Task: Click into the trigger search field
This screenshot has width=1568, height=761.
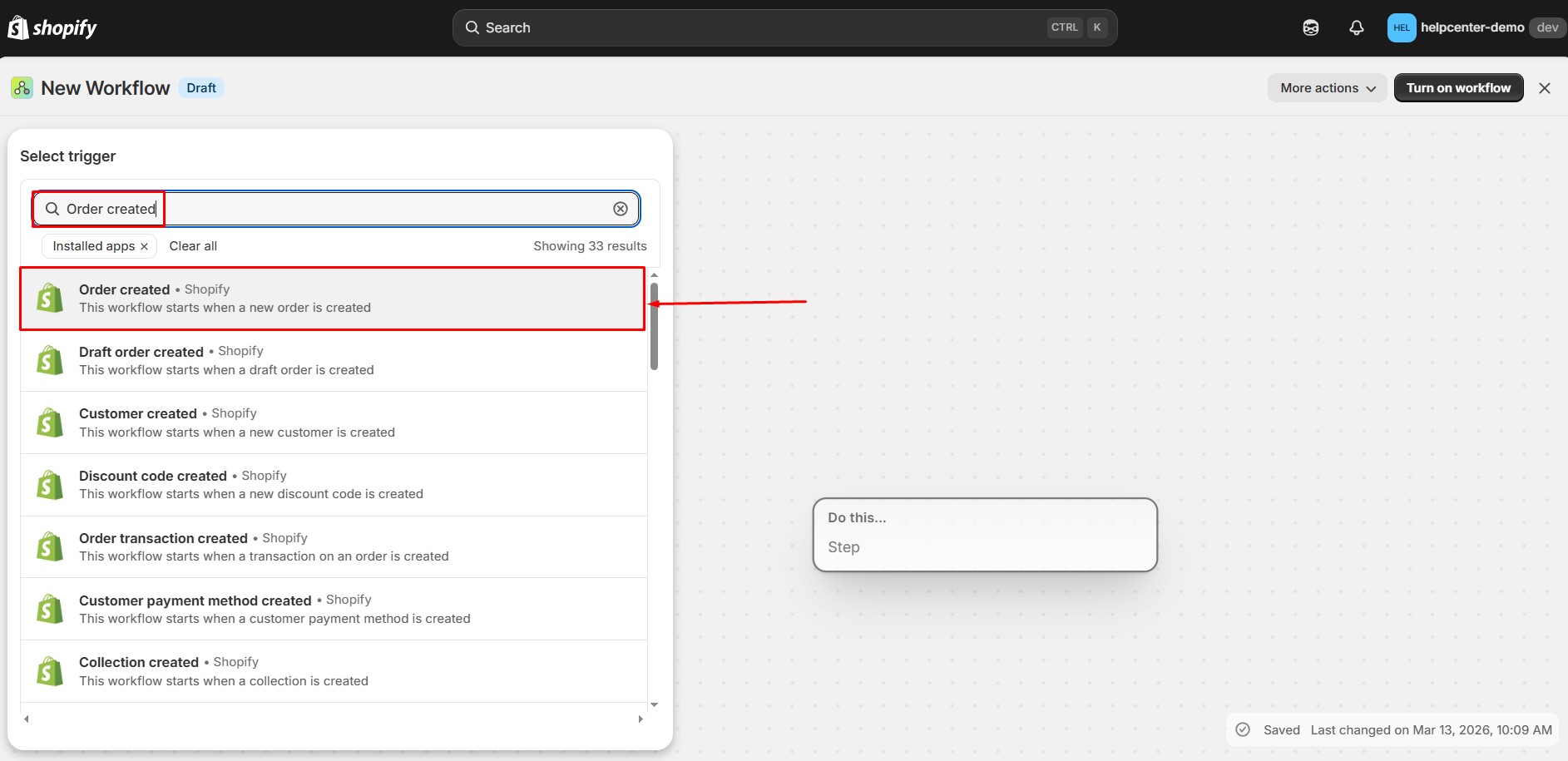Action: pyautogui.click(x=336, y=209)
